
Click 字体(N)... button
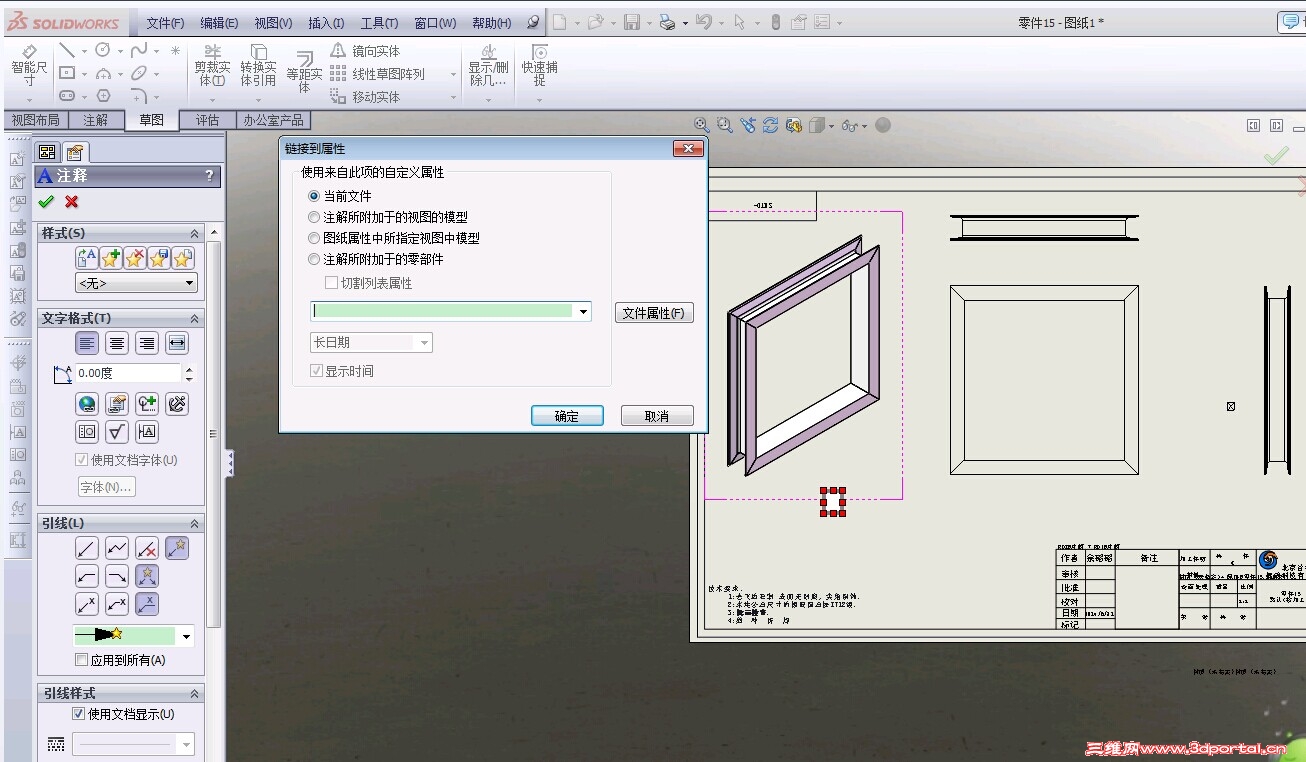click(106, 487)
